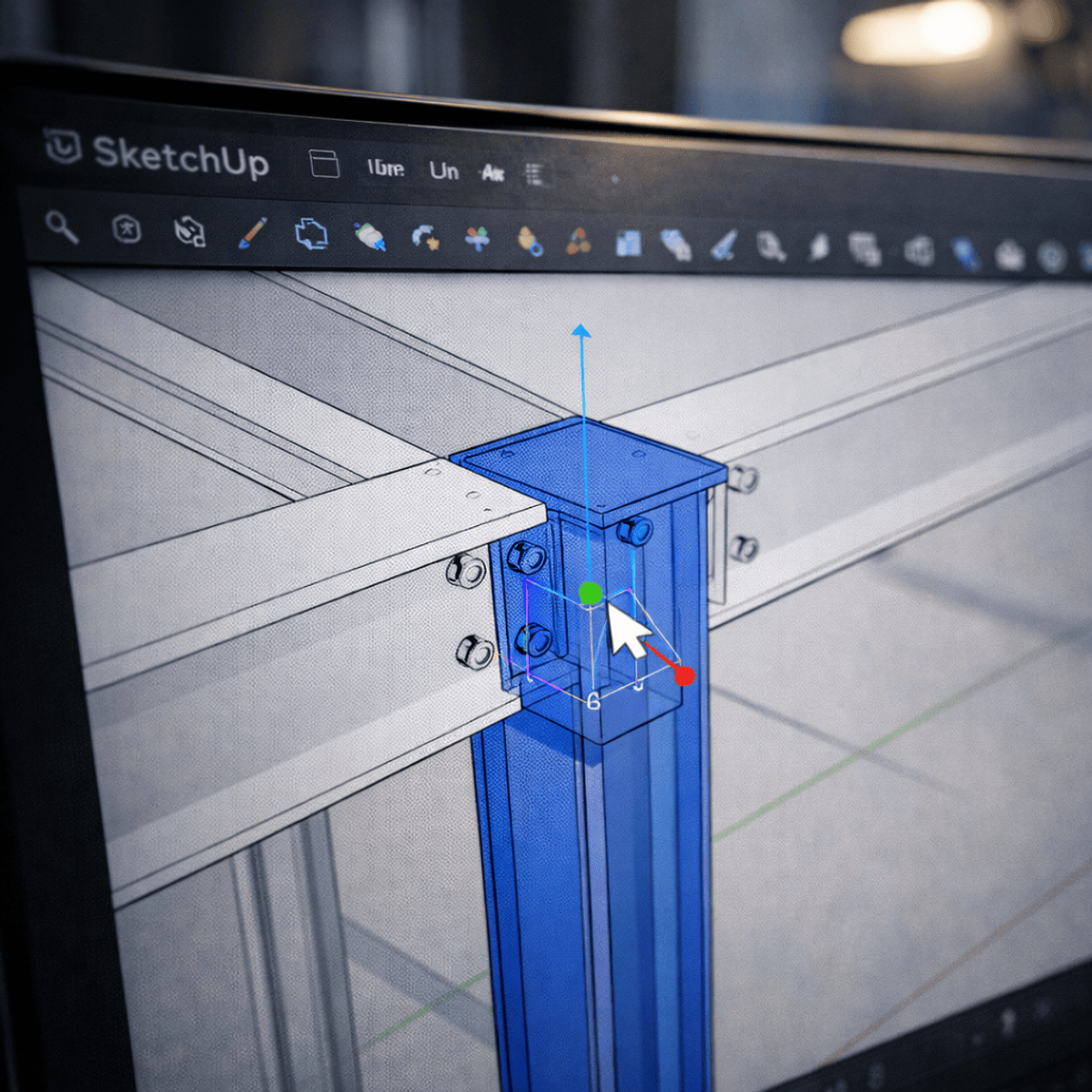Open the first text menu after window icon
This screenshot has width=1092, height=1092.
(x=386, y=168)
